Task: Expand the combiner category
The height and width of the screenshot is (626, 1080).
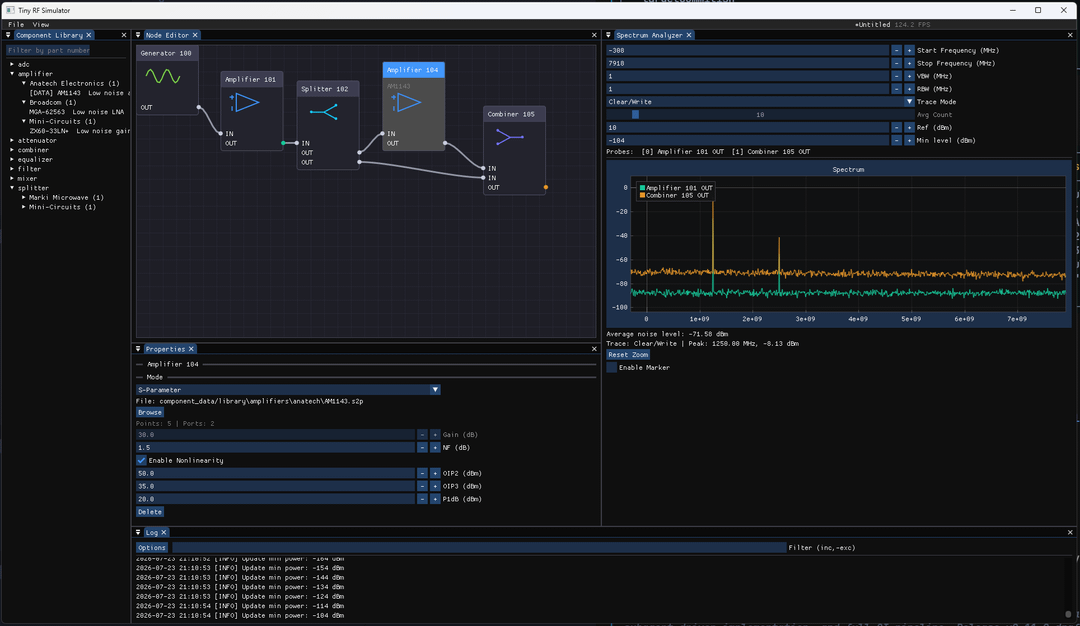Action: click(12, 150)
